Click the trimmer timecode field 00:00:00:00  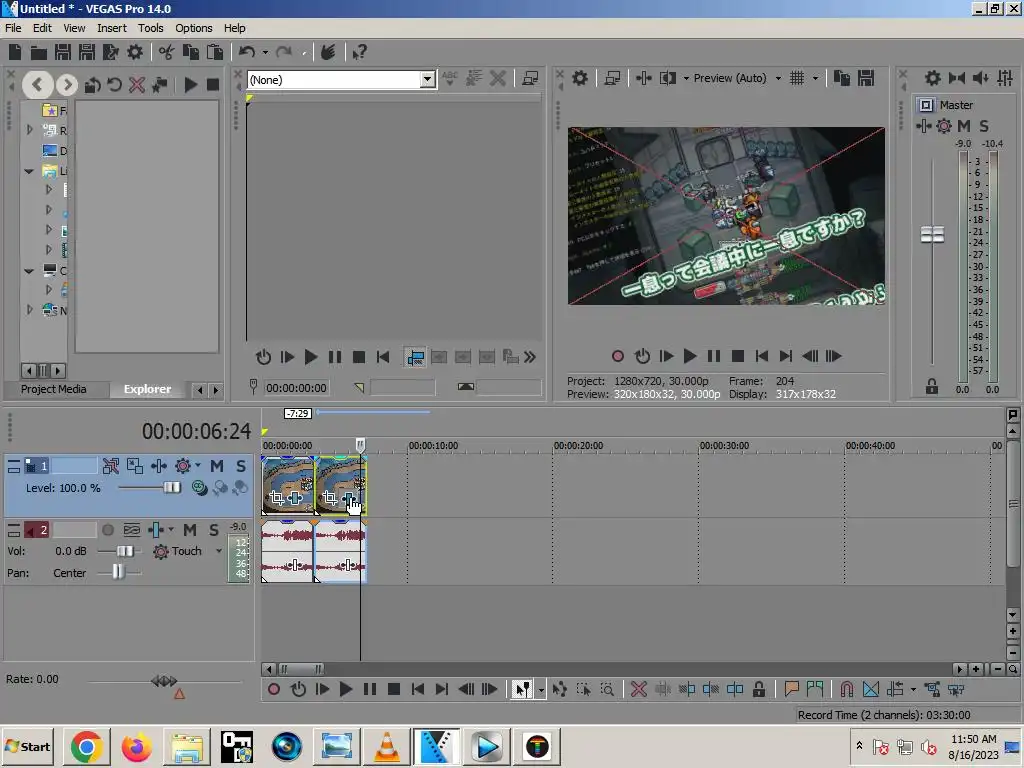(296, 388)
